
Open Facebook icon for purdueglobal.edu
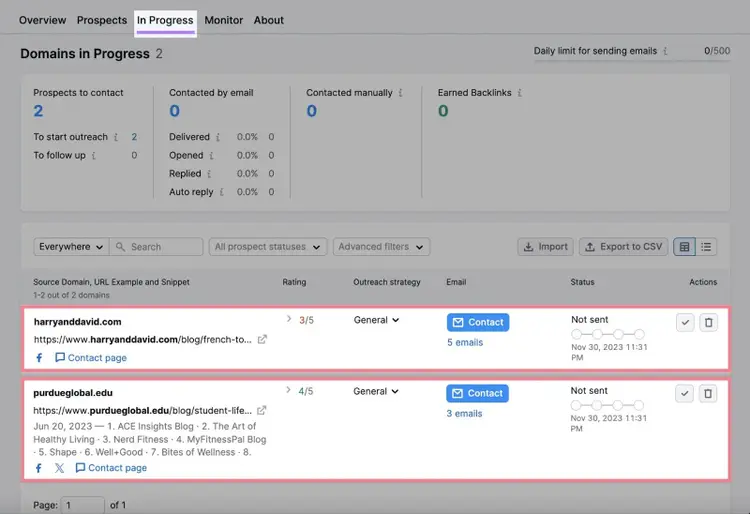click(39, 468)
